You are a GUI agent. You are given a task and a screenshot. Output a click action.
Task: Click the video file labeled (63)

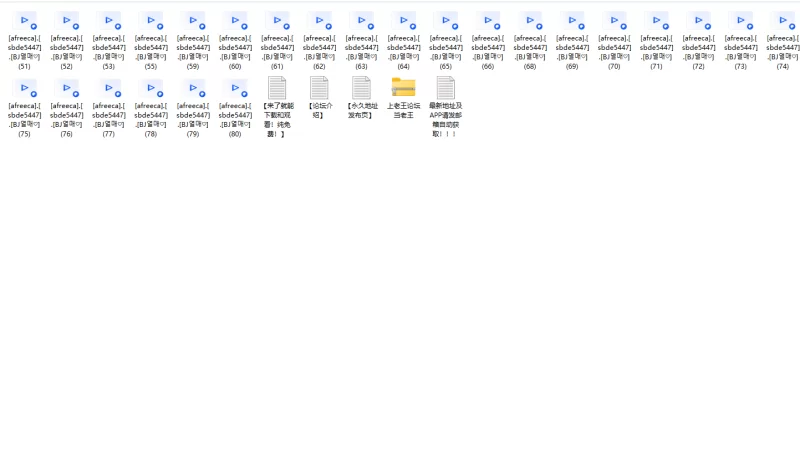[362, 41]
